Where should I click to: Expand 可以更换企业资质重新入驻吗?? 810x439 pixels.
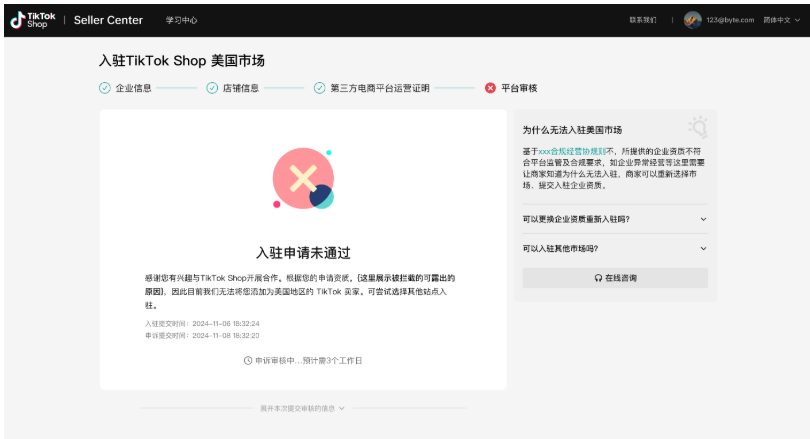click(615, 219)
